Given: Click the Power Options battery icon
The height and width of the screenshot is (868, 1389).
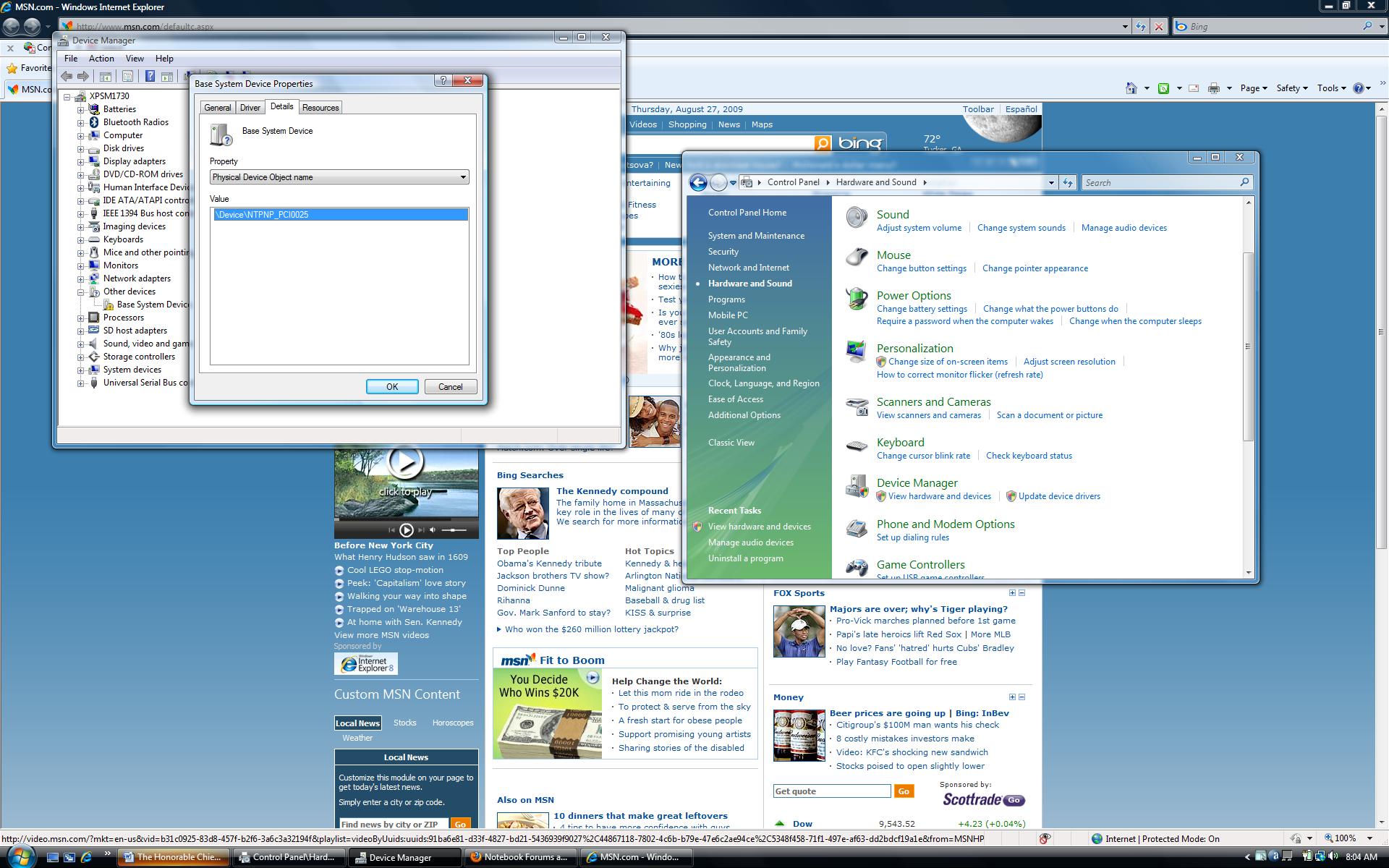Looking at the screenshot, I should click(857, 298).
